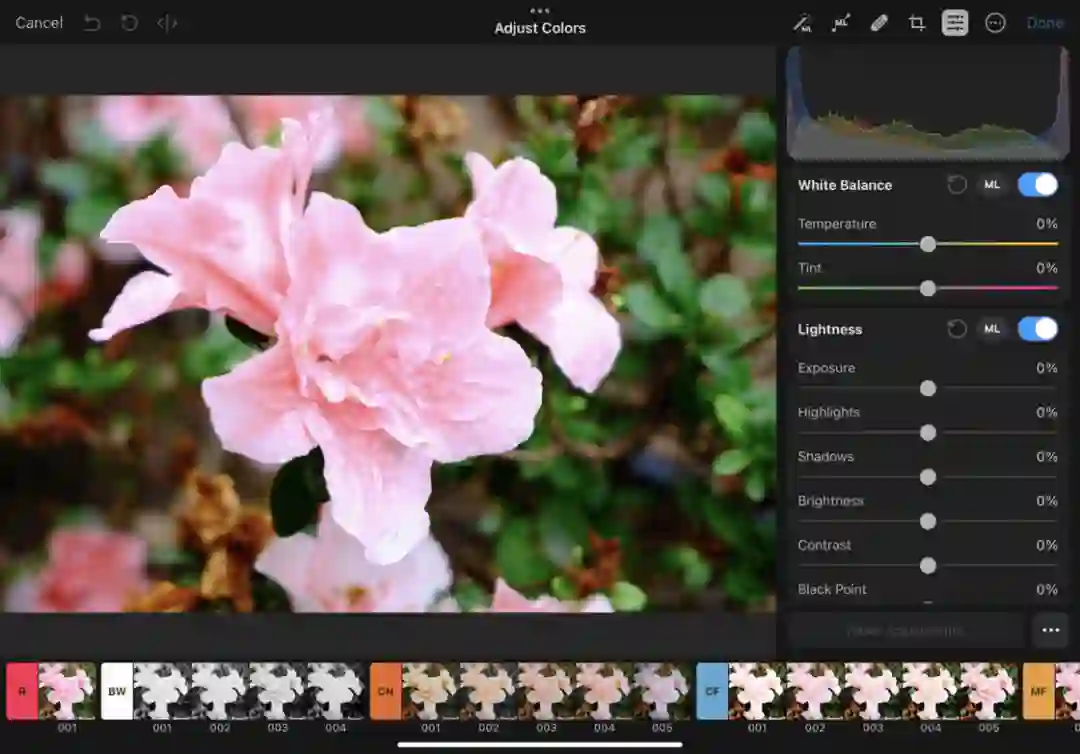Open the ML Match Colors tool
Image resolution: width=1080 pixels, height=754 pixels.
pos(841,23)
